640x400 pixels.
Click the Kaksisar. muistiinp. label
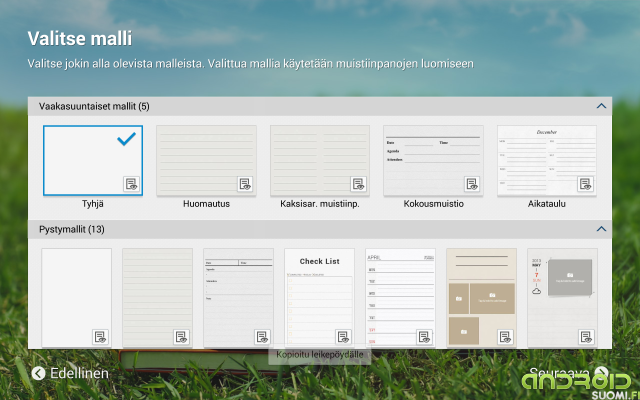[320, 204]
